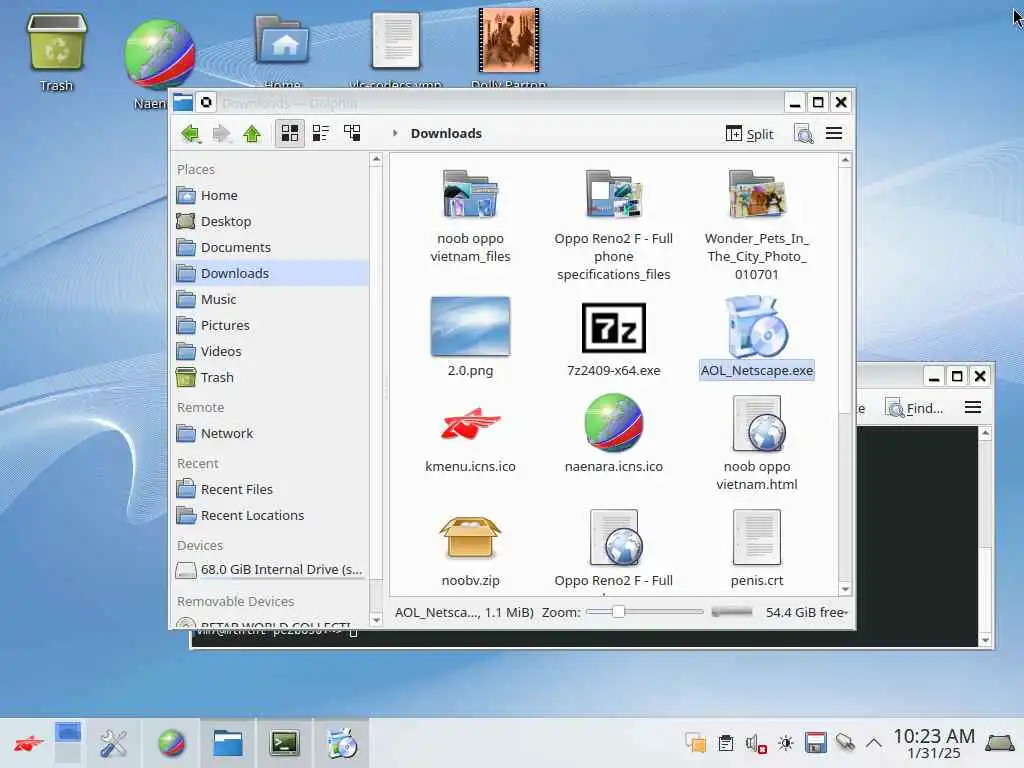The image size is (1024, 768).
Task: Click scrollbar down arrow in background window
Action: (985, 640)
